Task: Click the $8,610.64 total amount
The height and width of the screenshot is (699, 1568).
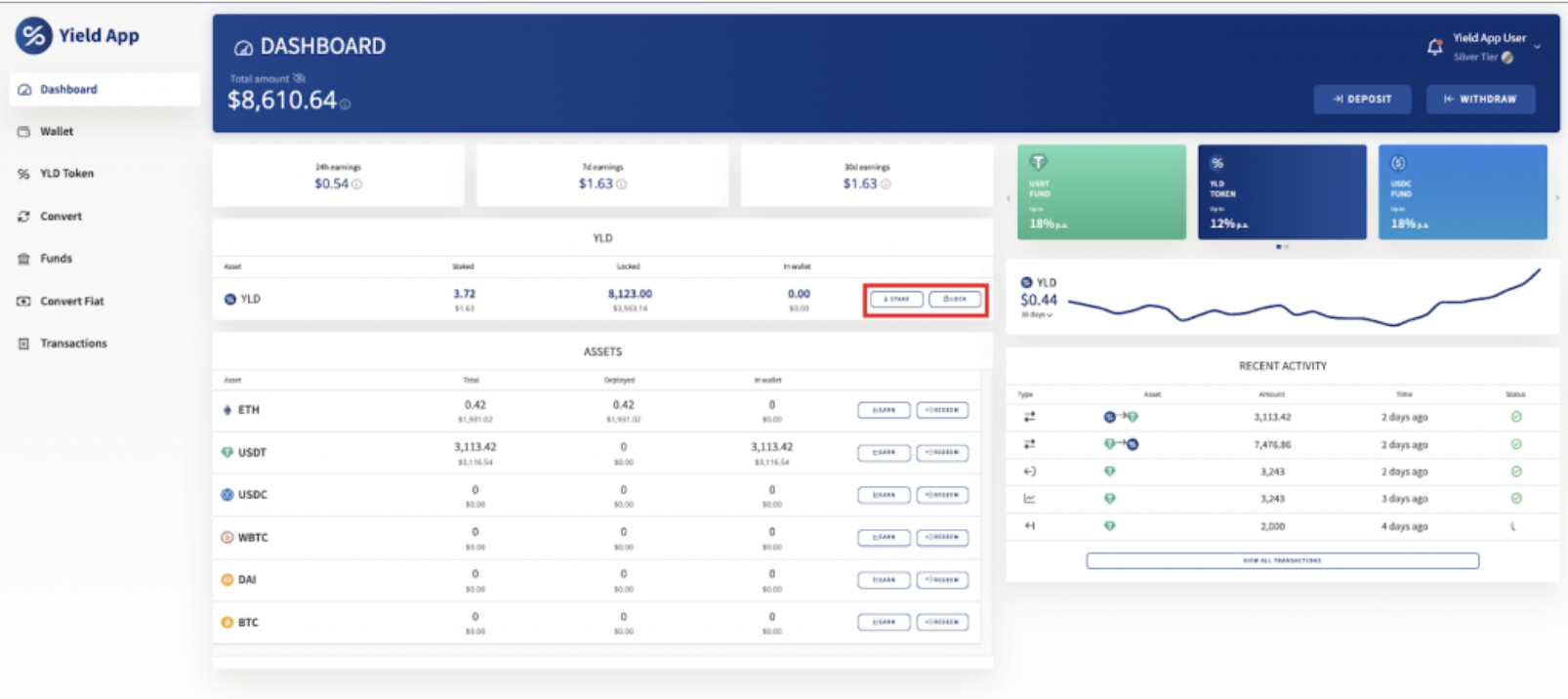Action: pyautogui.click(x=282, y=100)
